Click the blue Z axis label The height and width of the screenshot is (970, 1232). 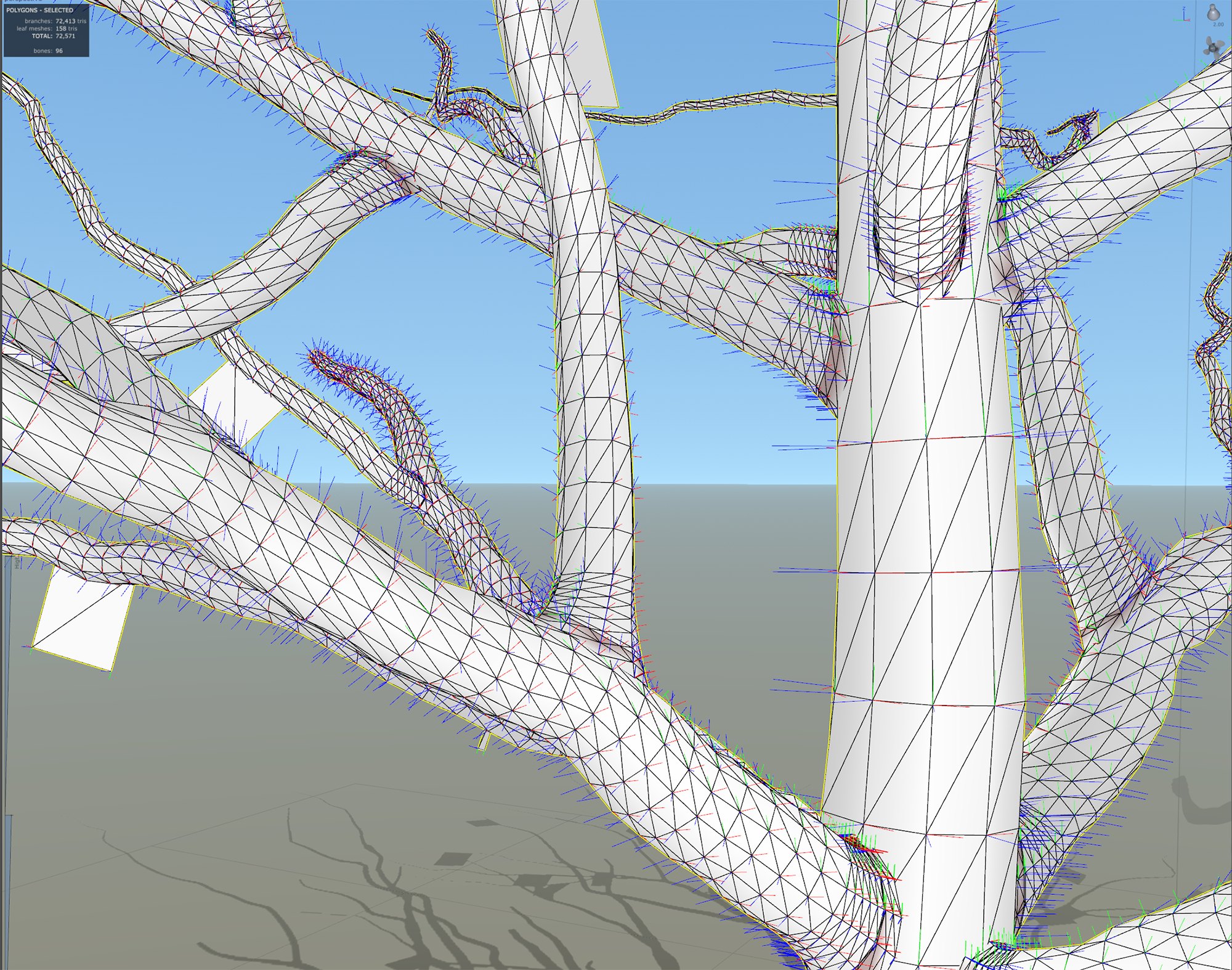[x=1184, y=9]
